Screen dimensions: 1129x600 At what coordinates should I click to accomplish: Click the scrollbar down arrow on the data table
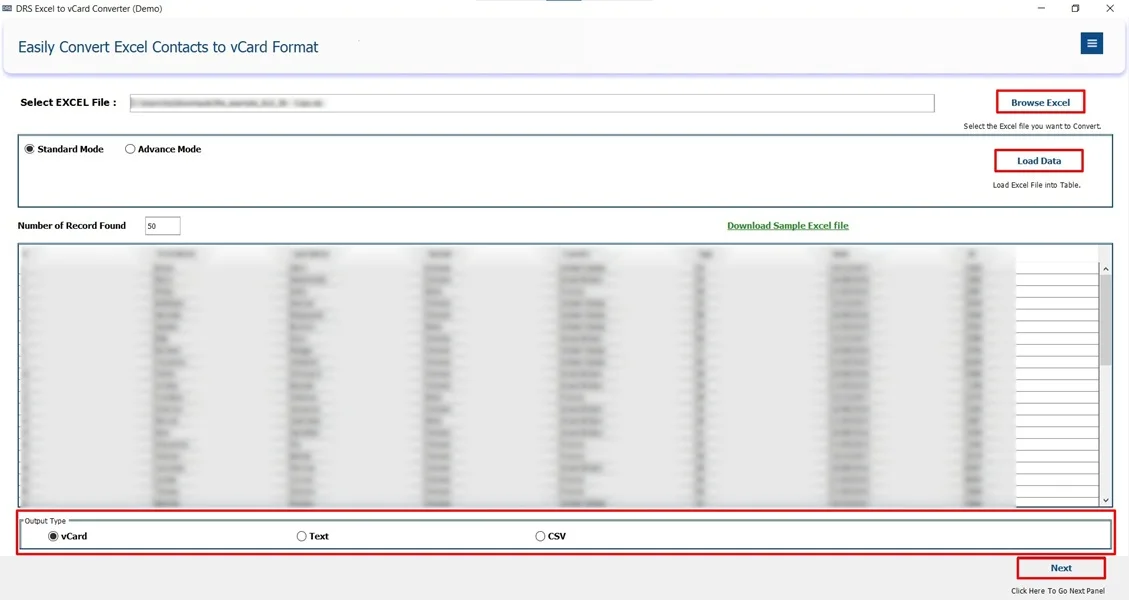1105,499
